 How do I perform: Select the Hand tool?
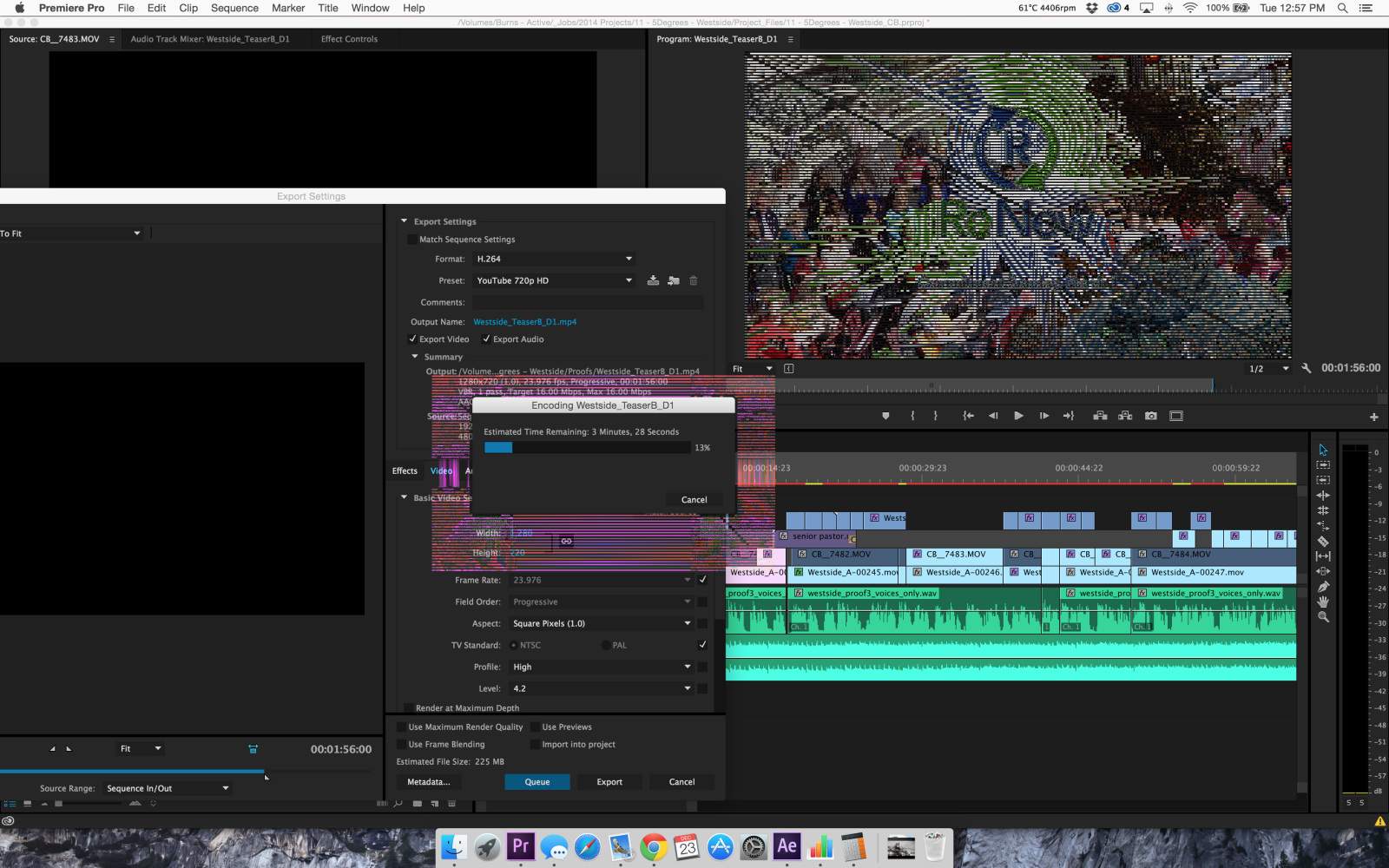tap(1323, 602)
